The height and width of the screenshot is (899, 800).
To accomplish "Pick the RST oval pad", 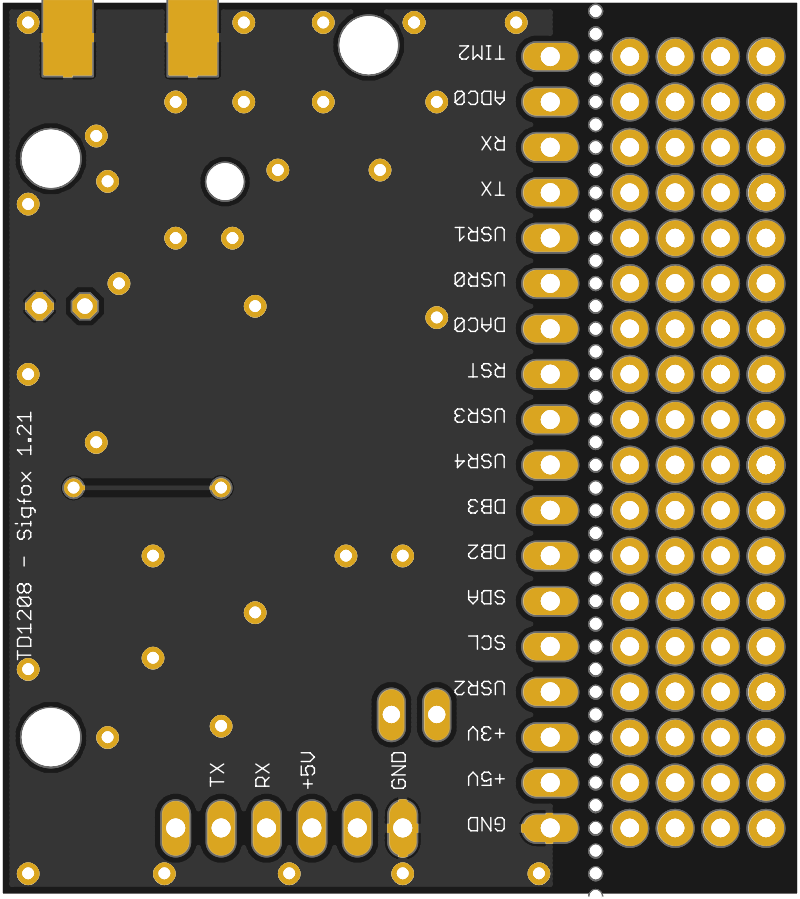I will 549,374.
